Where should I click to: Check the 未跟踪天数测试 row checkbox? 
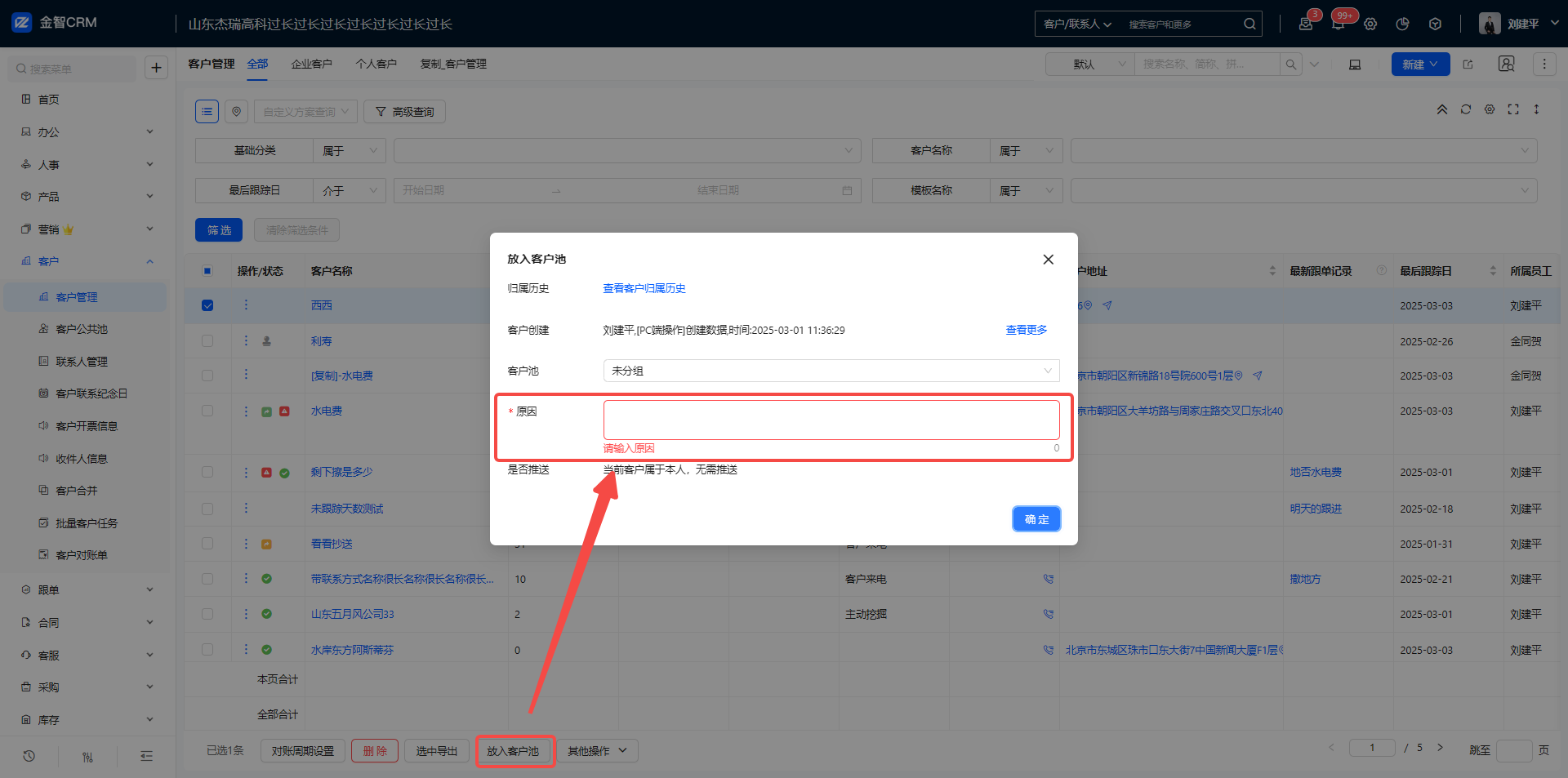(x=207, y=509)
